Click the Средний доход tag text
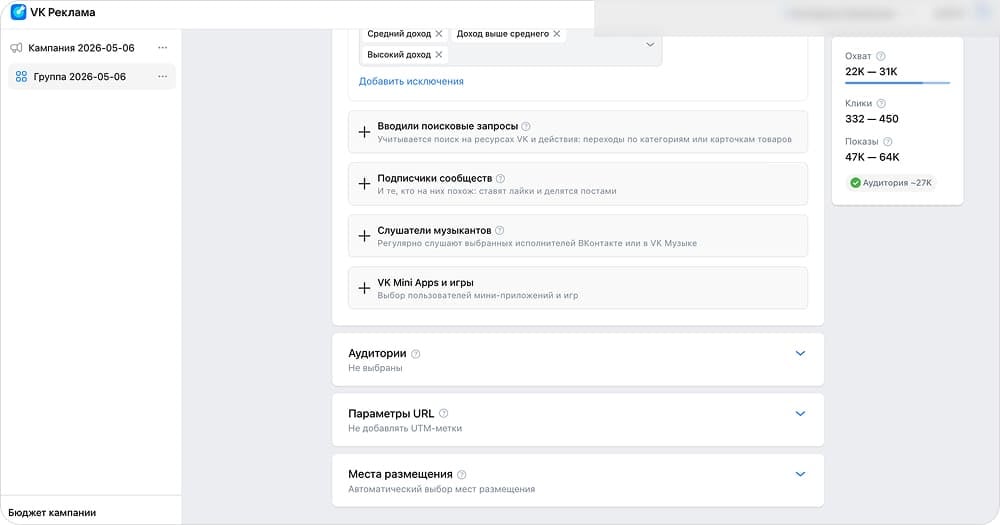 399,34
